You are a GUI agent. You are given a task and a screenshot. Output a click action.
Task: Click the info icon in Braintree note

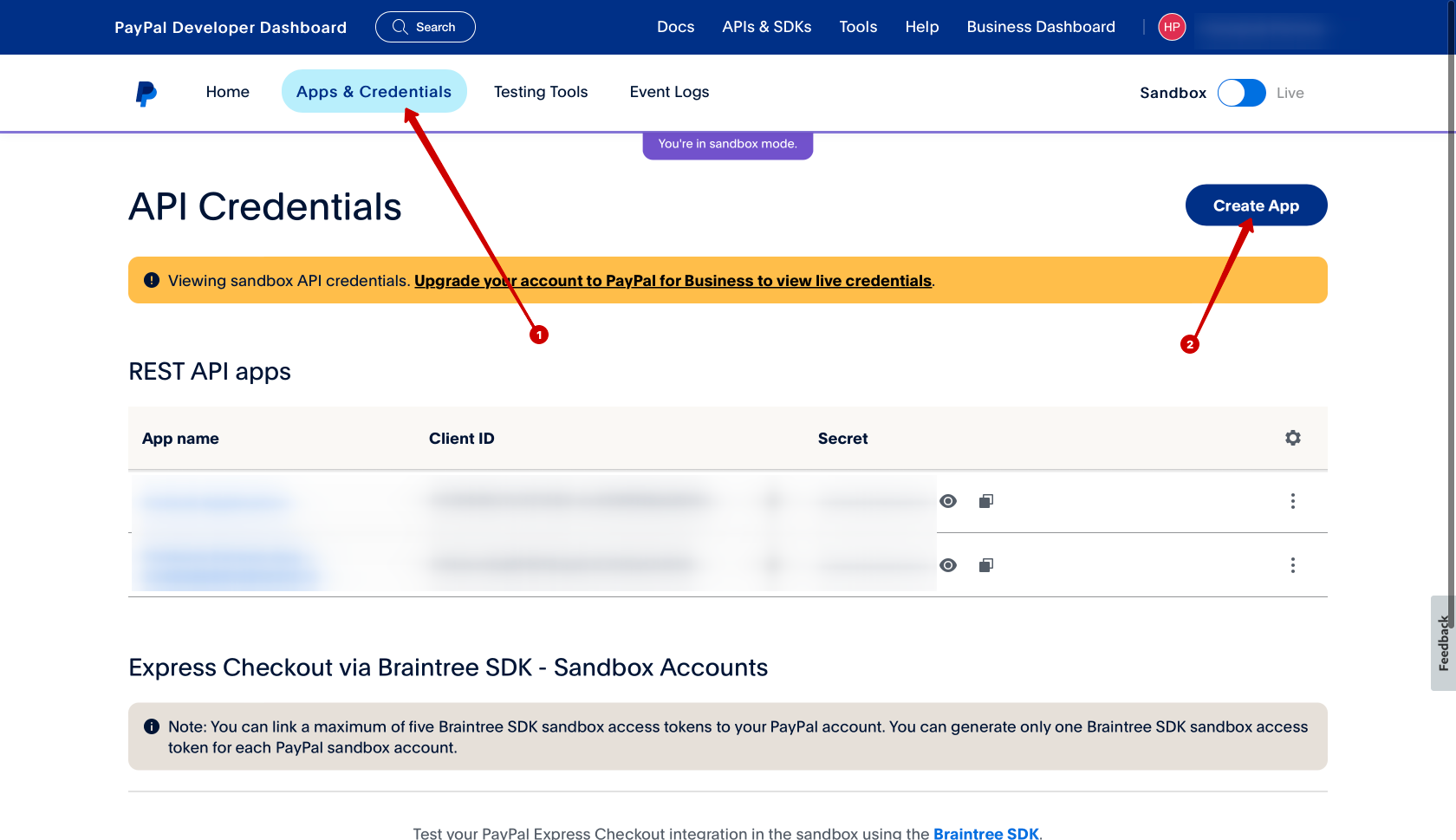pos(152,726)
